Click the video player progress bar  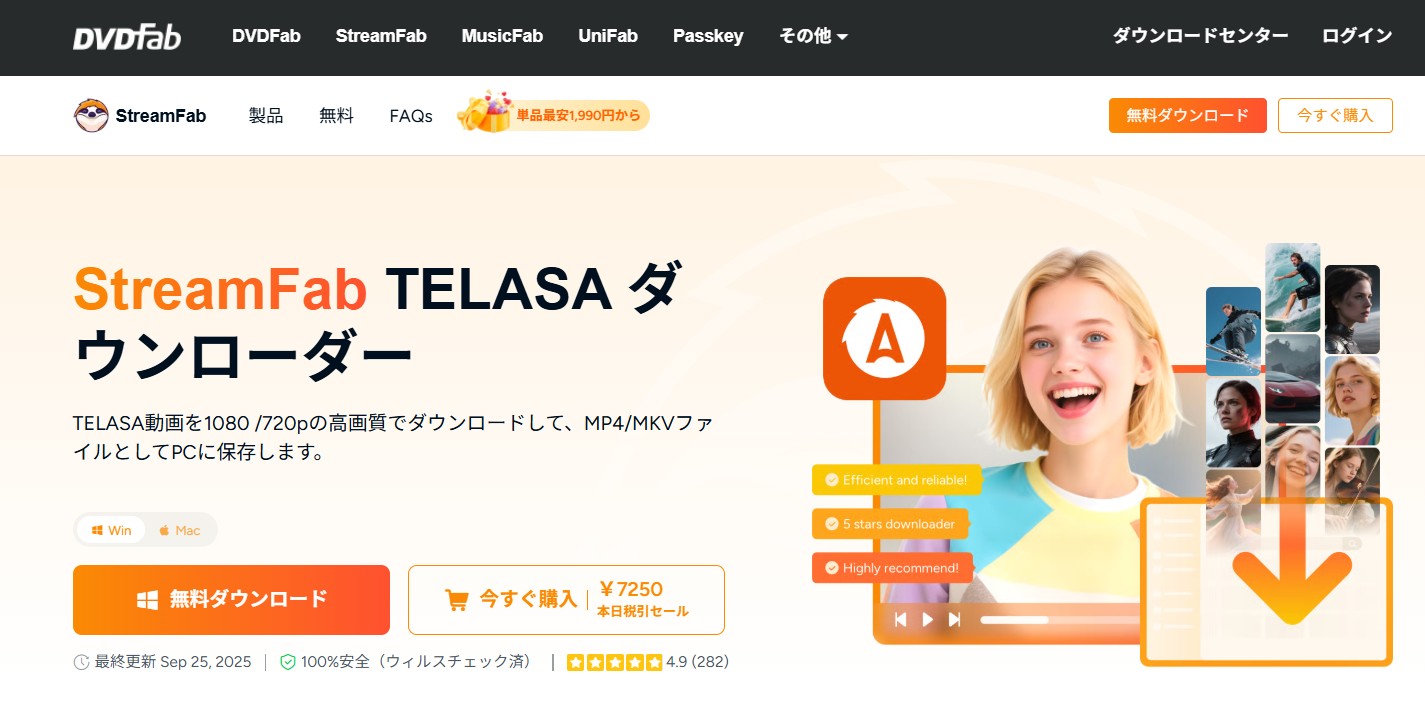pyautogui.click(x=1060, y=620)
